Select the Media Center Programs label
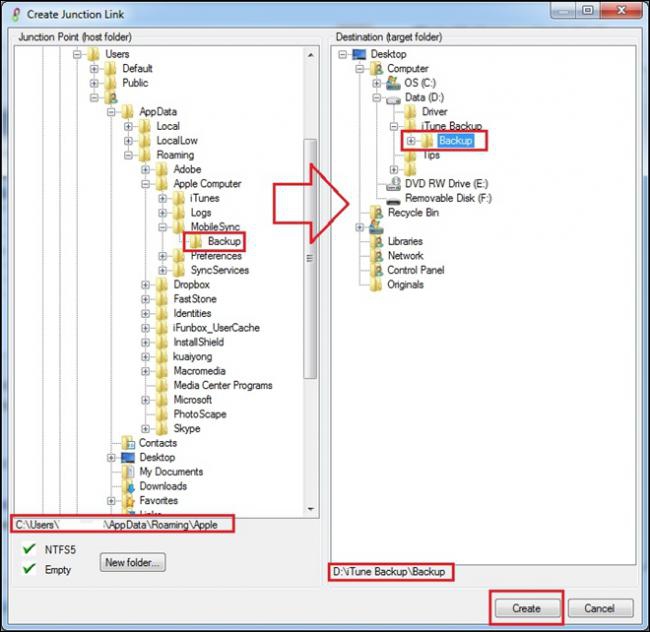Viewport: 650px width, 632px height. click(x=223, y=385)
